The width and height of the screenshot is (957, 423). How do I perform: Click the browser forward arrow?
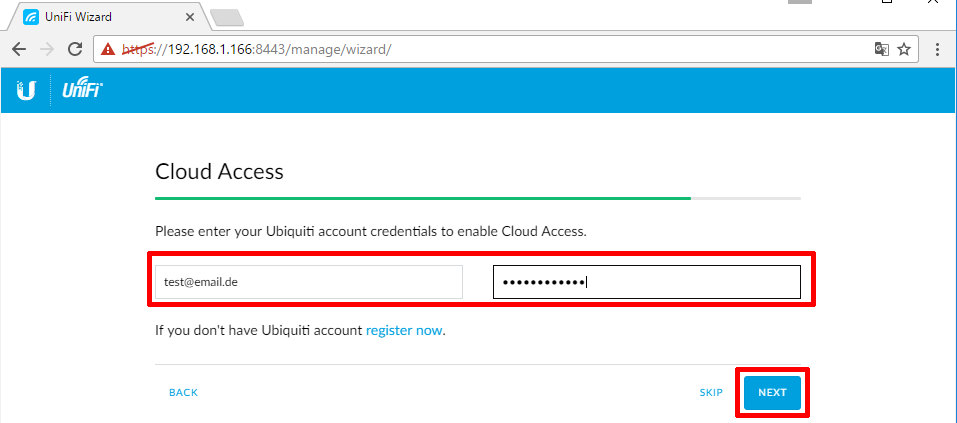tap(47, 49)
